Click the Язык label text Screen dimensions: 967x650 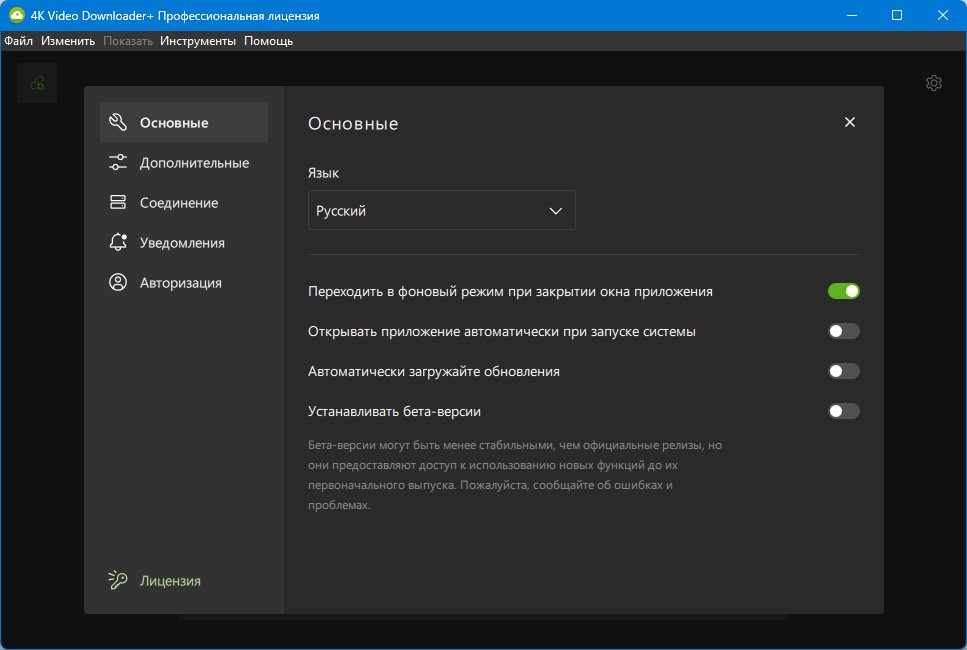[x=323, y=173]
